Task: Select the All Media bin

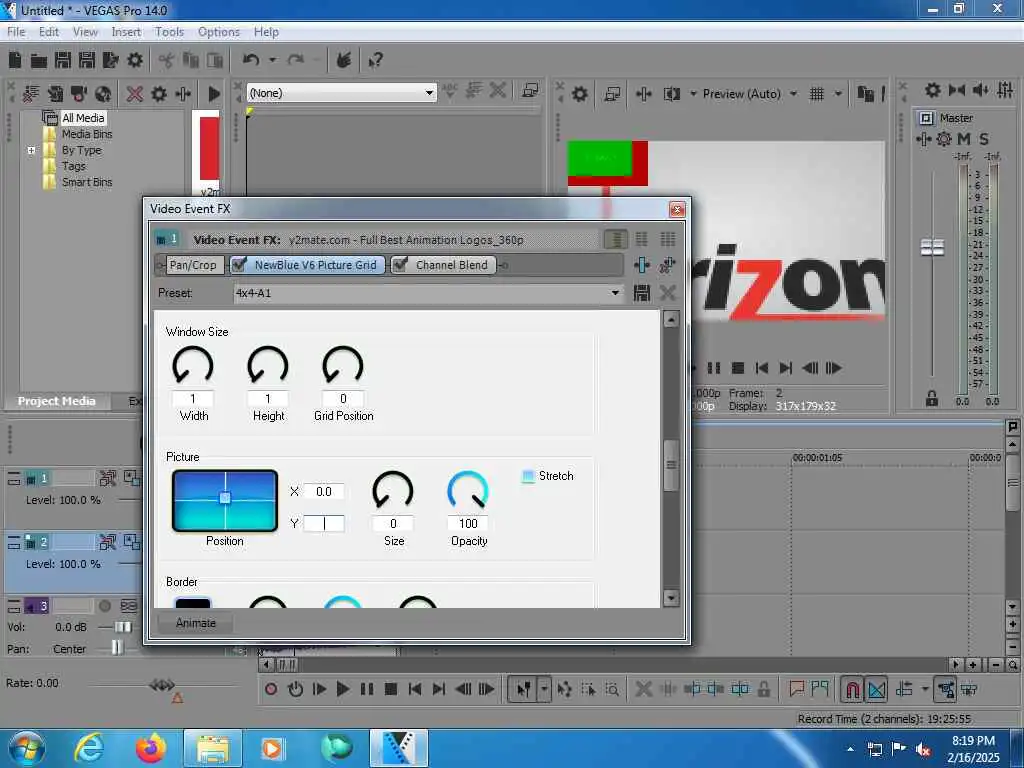Action: click(x=83, y=118)
